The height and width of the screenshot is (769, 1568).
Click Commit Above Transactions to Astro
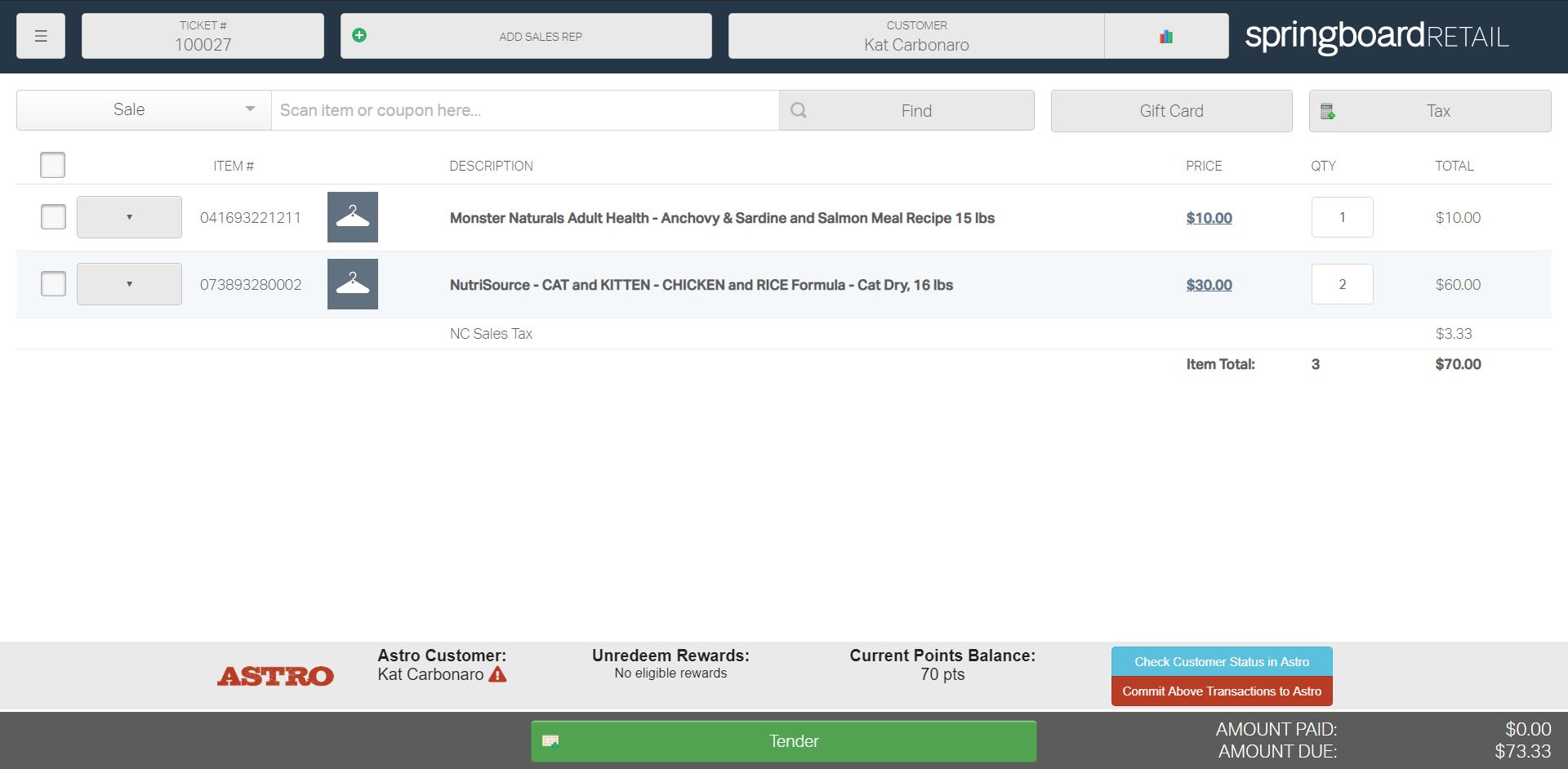(x=1222, y=691)
